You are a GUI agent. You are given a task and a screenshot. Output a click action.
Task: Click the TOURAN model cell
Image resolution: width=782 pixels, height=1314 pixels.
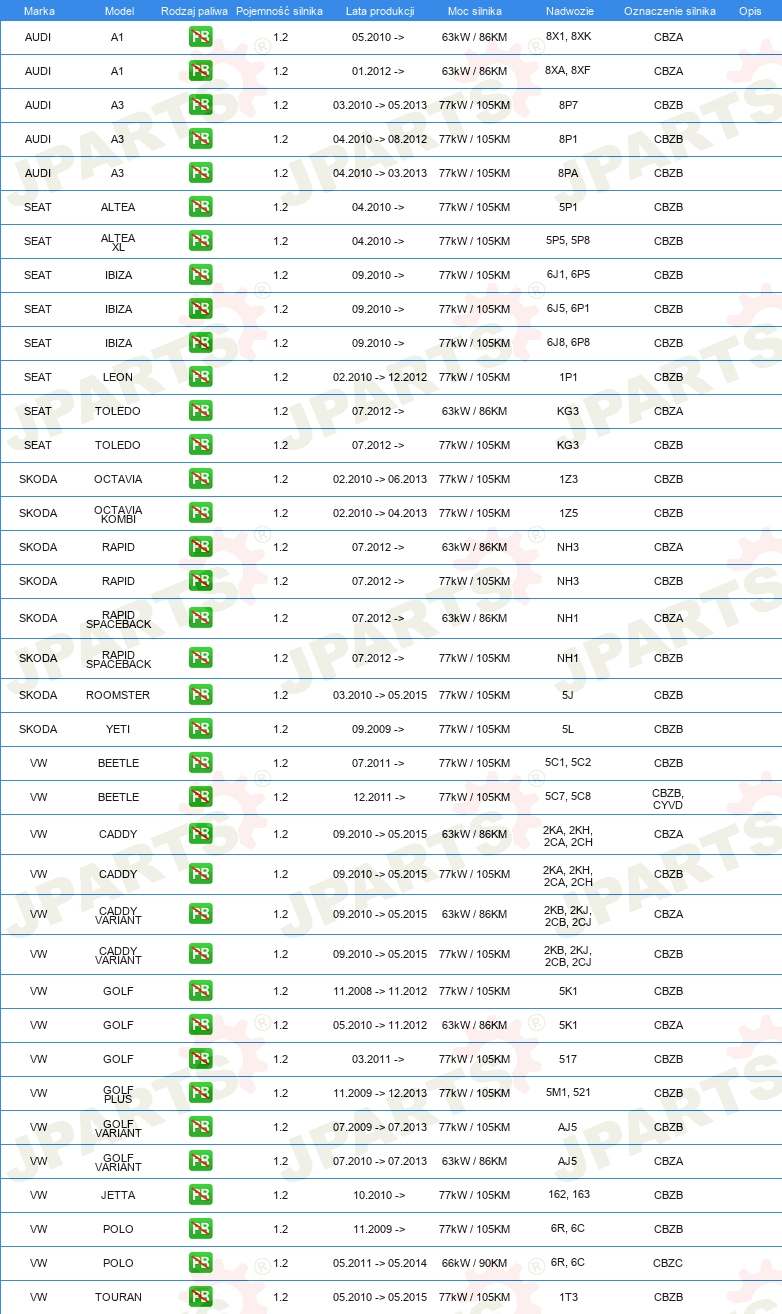point(118,1297)
